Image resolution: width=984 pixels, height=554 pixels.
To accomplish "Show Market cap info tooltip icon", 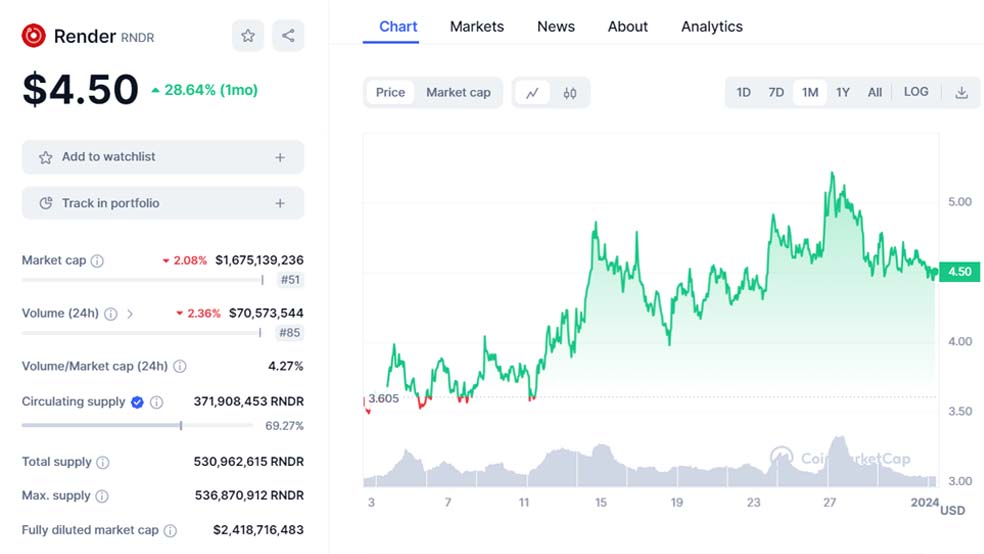I will (x=97, y=261).
